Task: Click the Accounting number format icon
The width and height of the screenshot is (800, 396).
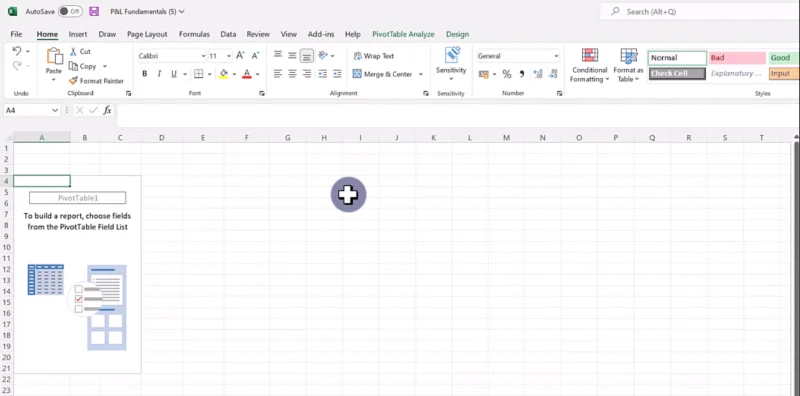Action: [x=483, y=74]
